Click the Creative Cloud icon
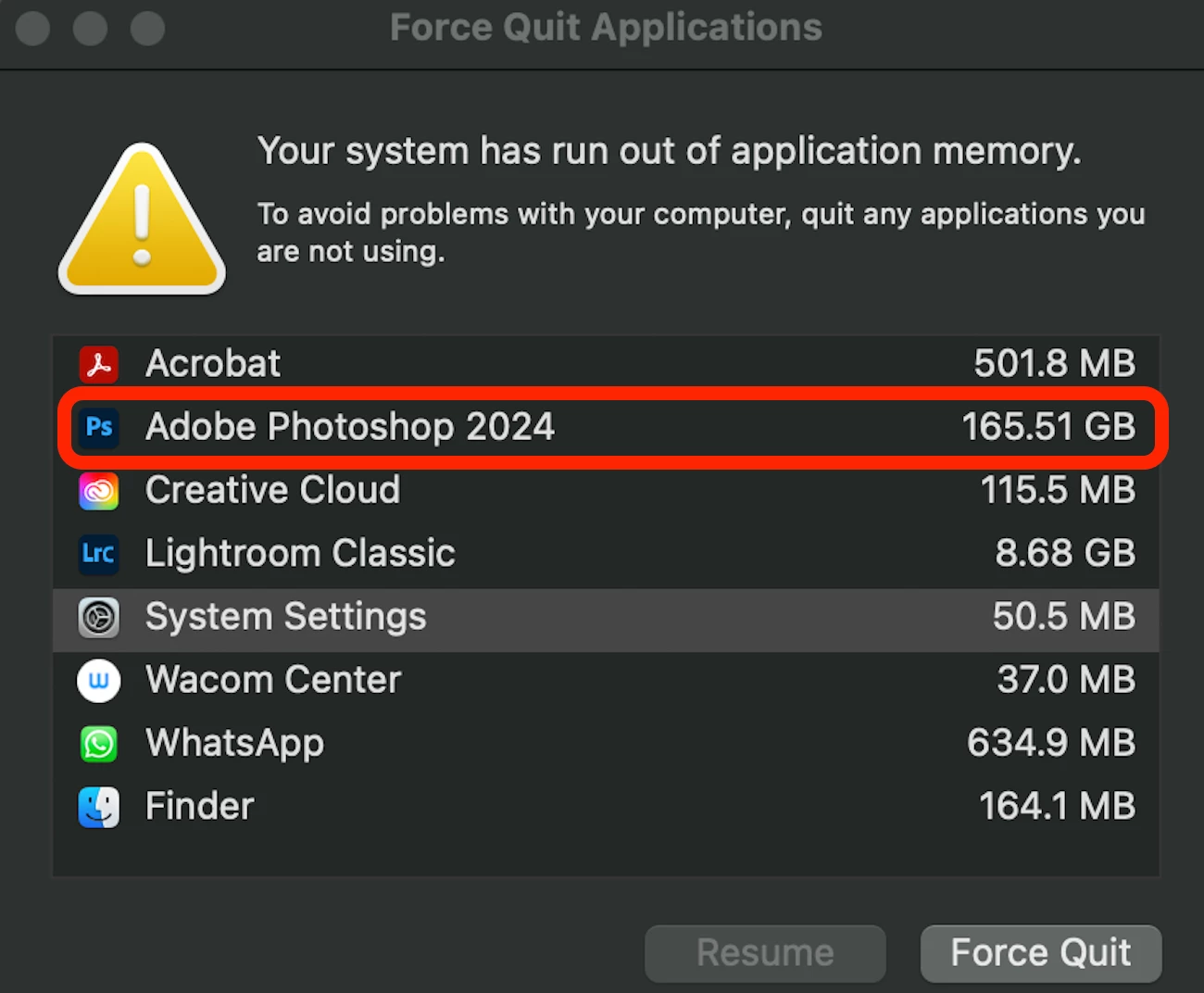 pyautogui.click(x=98, y=491)
